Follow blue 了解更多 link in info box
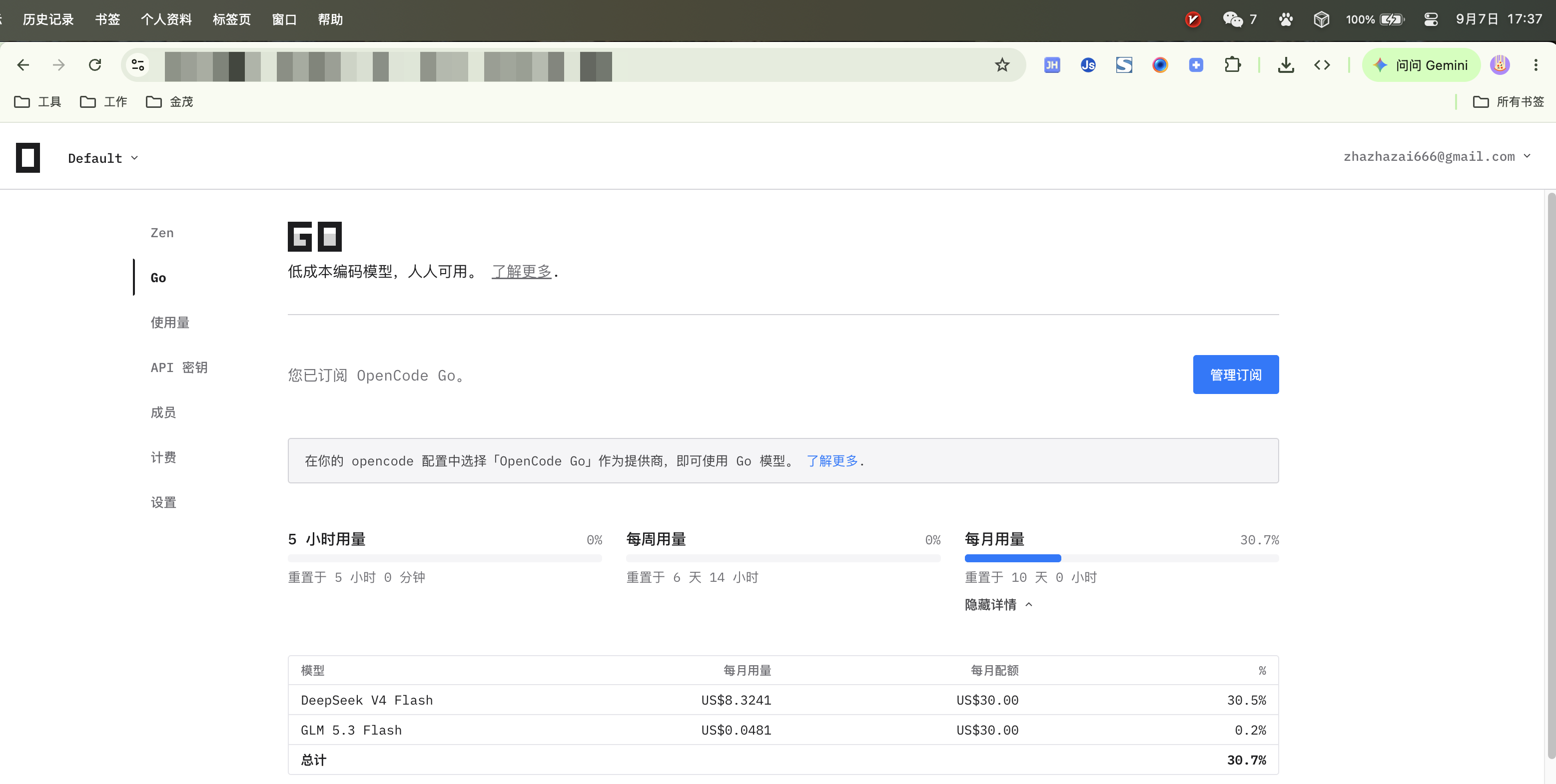Screen dimensions: 1556x784 pos(832,461)
